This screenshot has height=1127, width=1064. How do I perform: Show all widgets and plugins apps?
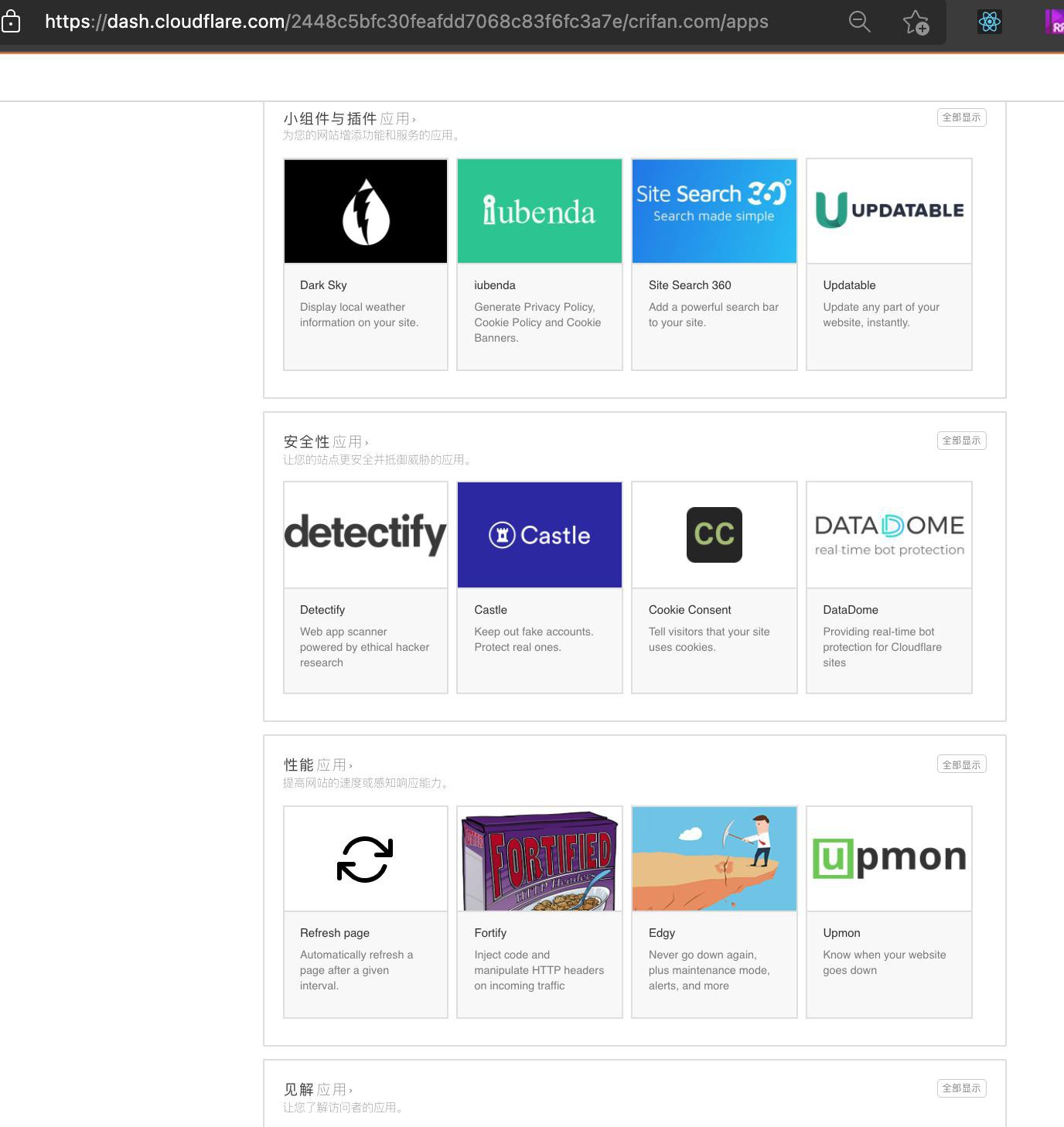click(961, 117)
